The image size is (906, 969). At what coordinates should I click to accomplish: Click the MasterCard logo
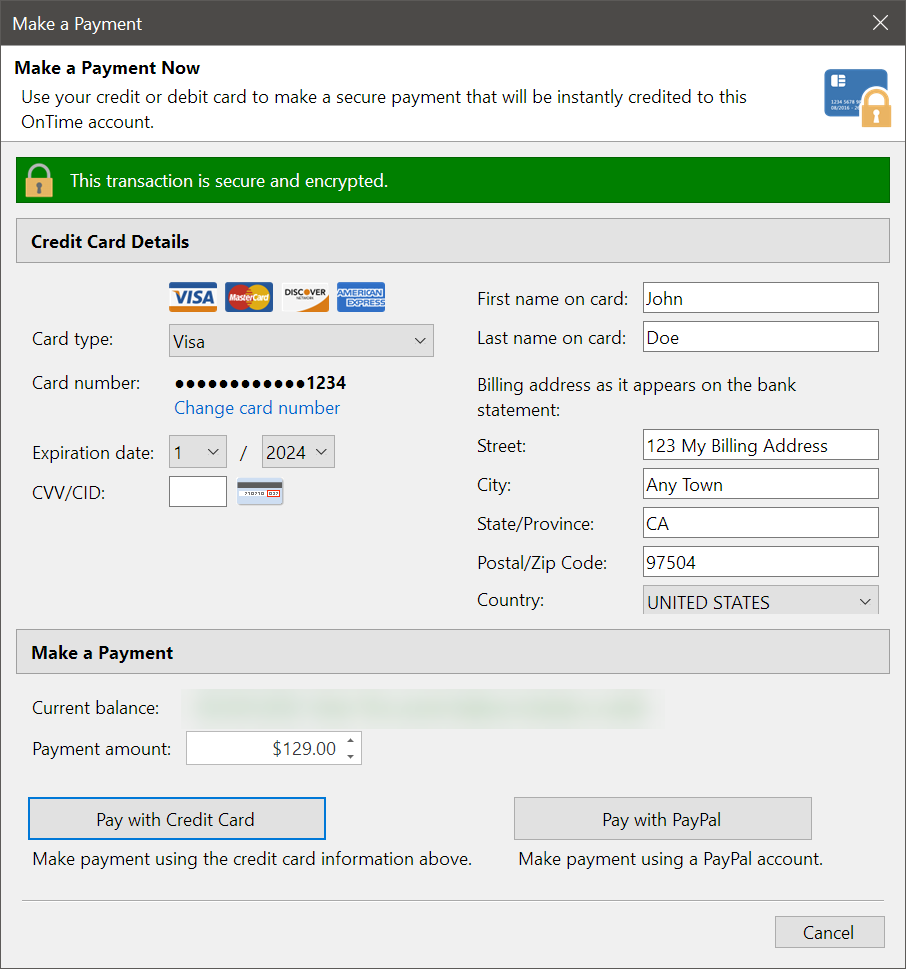(x=248, y=297)
